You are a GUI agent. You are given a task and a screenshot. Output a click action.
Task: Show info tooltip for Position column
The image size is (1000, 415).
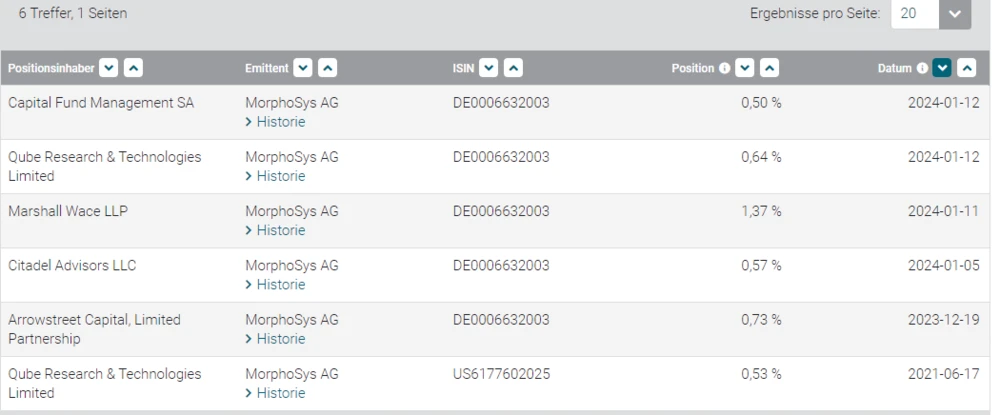point(724,68)
